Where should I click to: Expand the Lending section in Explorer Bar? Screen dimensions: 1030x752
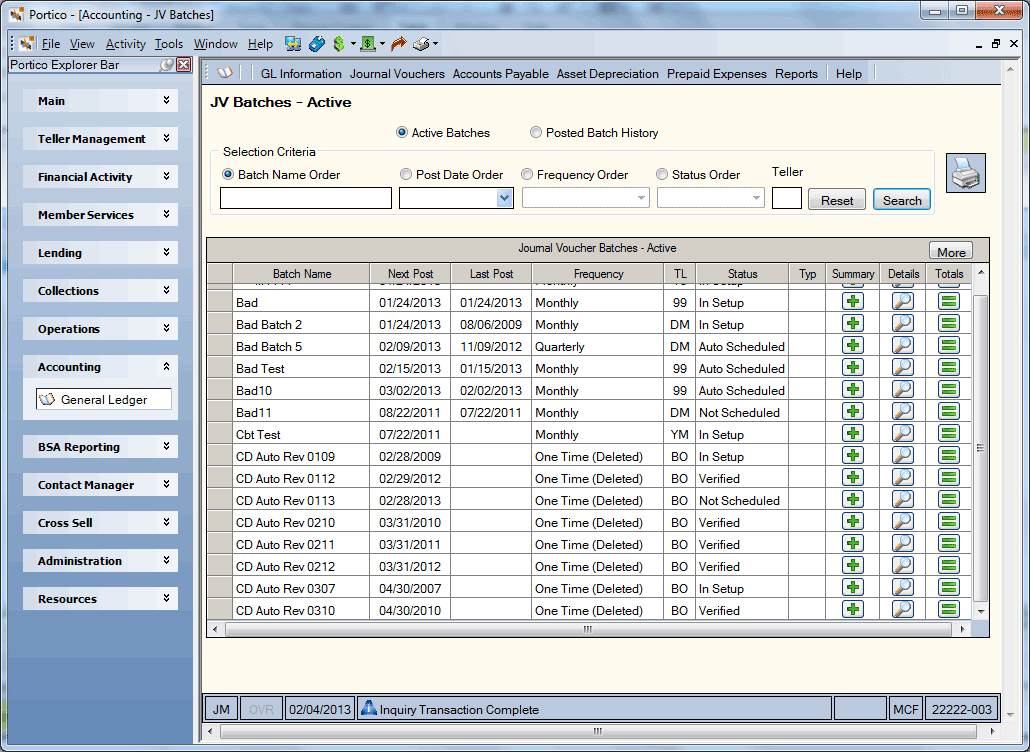(101, 253)
